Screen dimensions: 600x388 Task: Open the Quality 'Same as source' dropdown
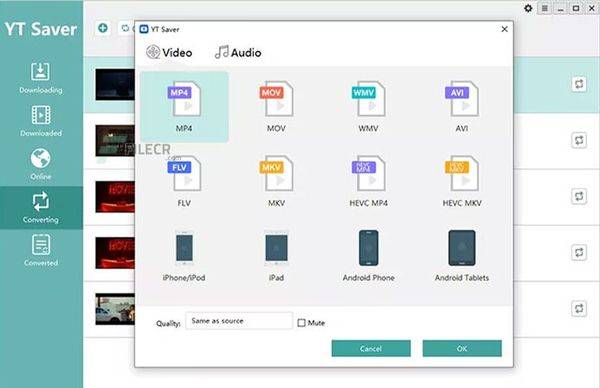(x=239, y=321)
